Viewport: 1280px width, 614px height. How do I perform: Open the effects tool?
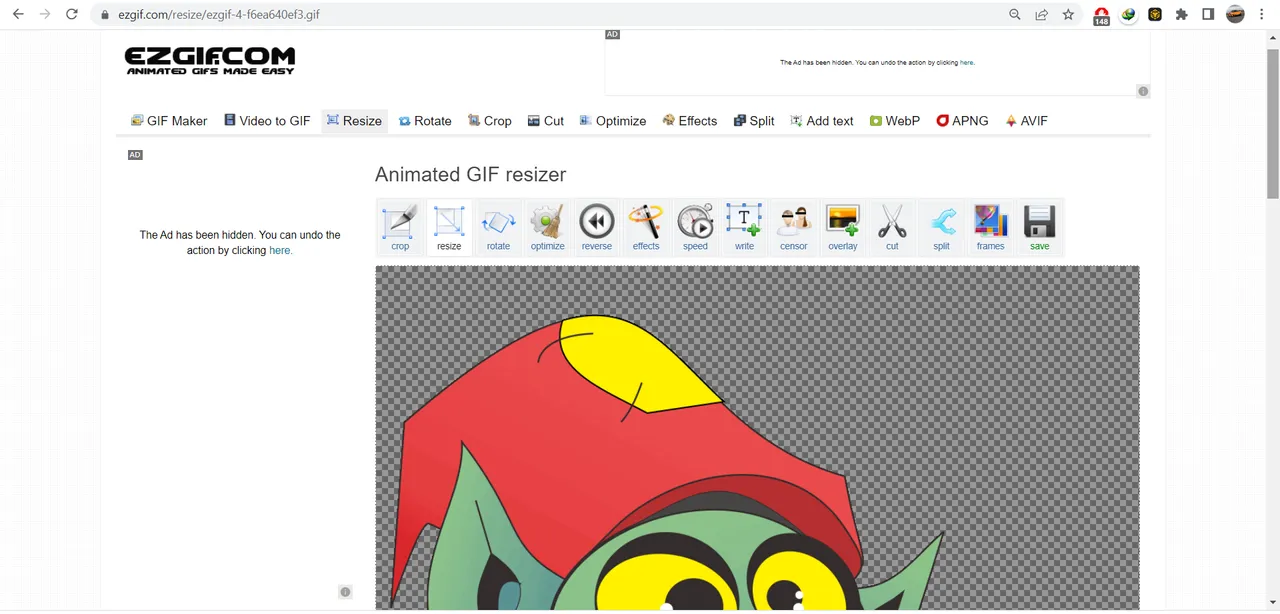(646, 226)
